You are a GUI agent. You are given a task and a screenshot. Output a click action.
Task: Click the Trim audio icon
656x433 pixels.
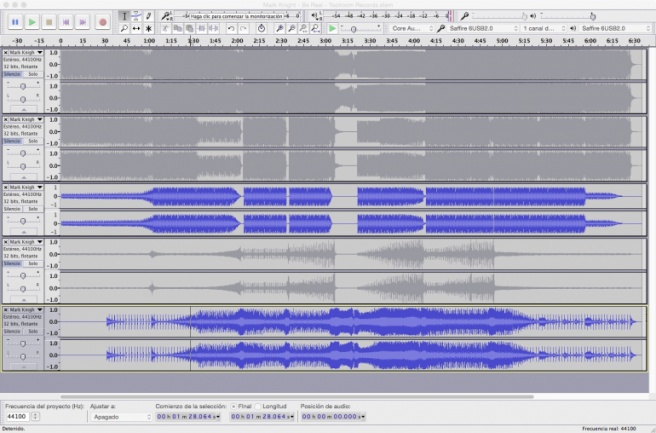coord(202,28)
